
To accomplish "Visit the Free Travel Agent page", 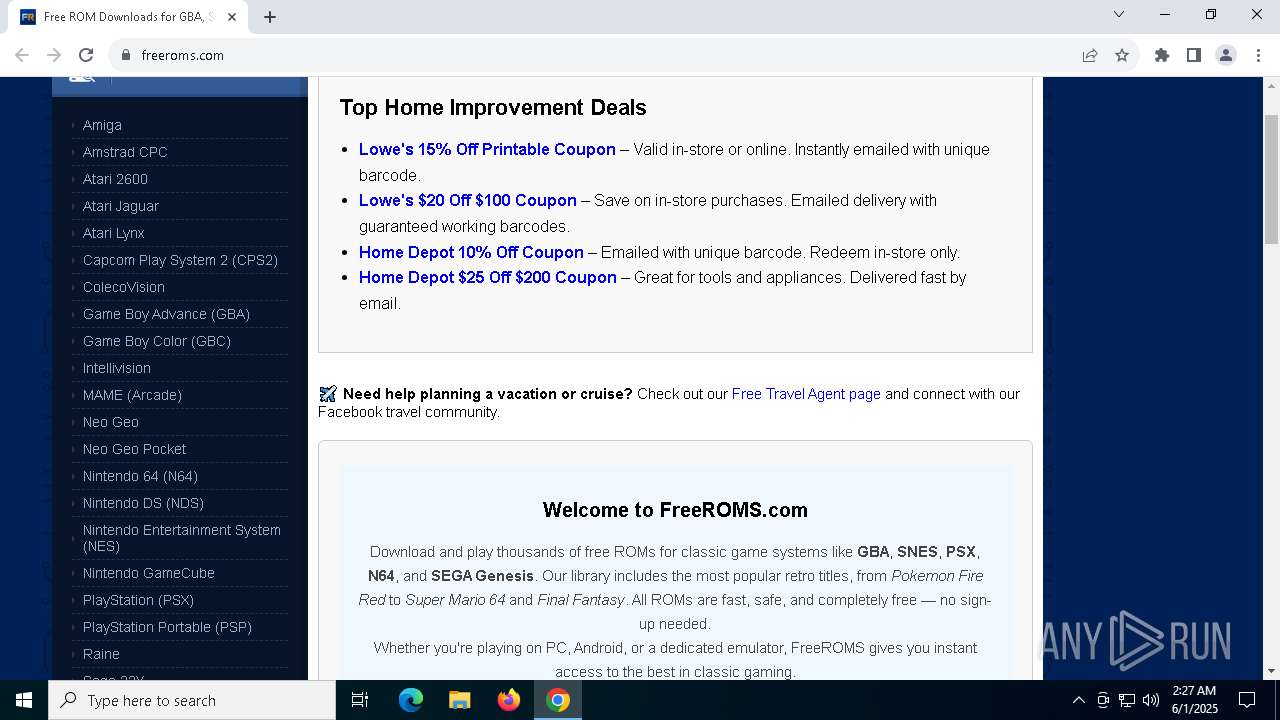I will [806, 394].
